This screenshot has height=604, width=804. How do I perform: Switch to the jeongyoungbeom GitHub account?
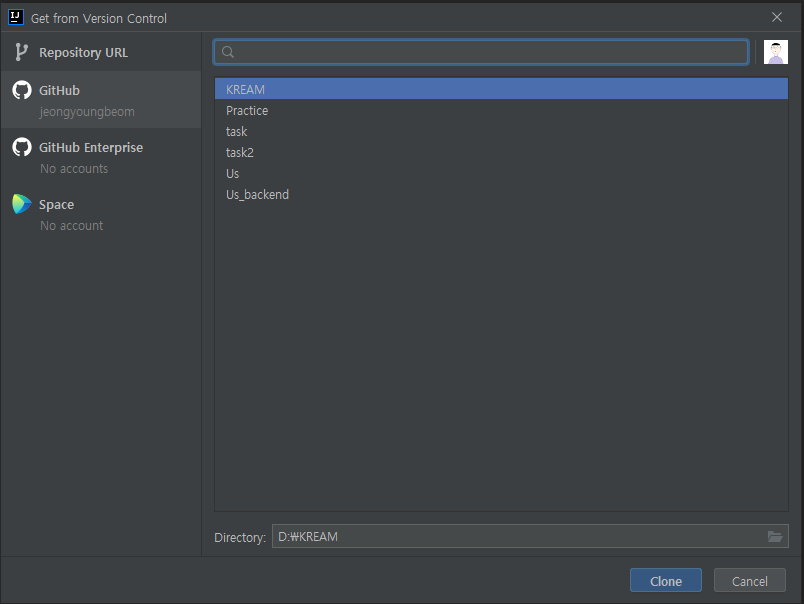point(88,111)
